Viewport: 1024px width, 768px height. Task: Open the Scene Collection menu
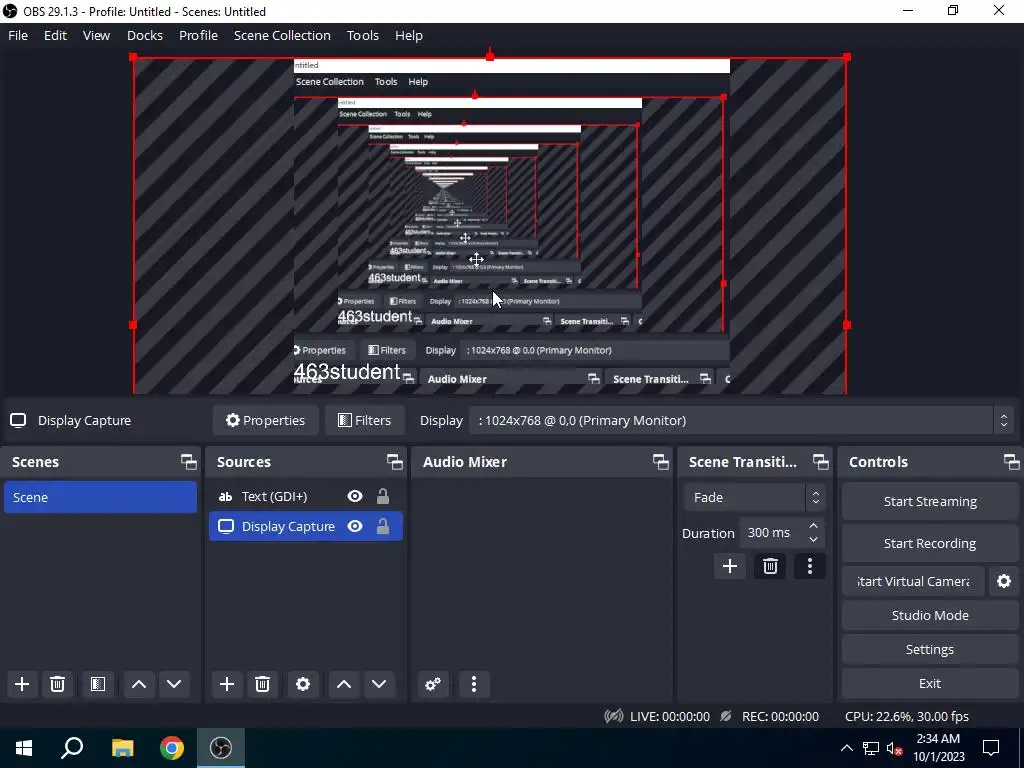(x=282, y=35)
